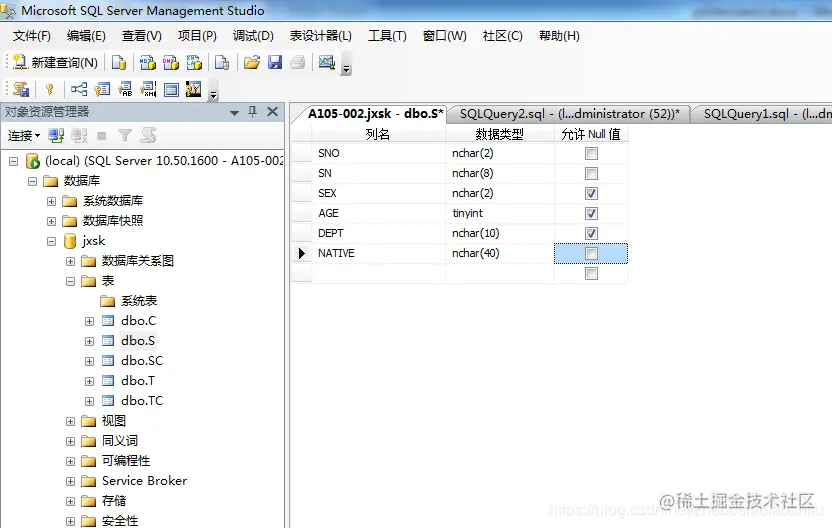Click the grayed printer icon

pyautogui.click(x=298, y=63)
